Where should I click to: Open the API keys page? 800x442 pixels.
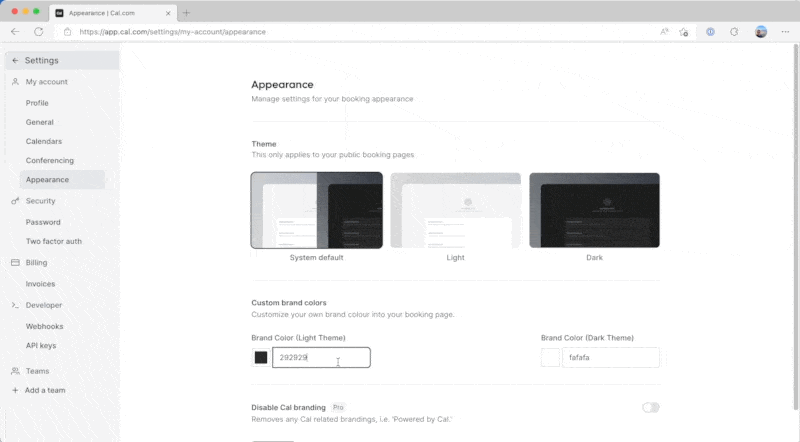41,346
